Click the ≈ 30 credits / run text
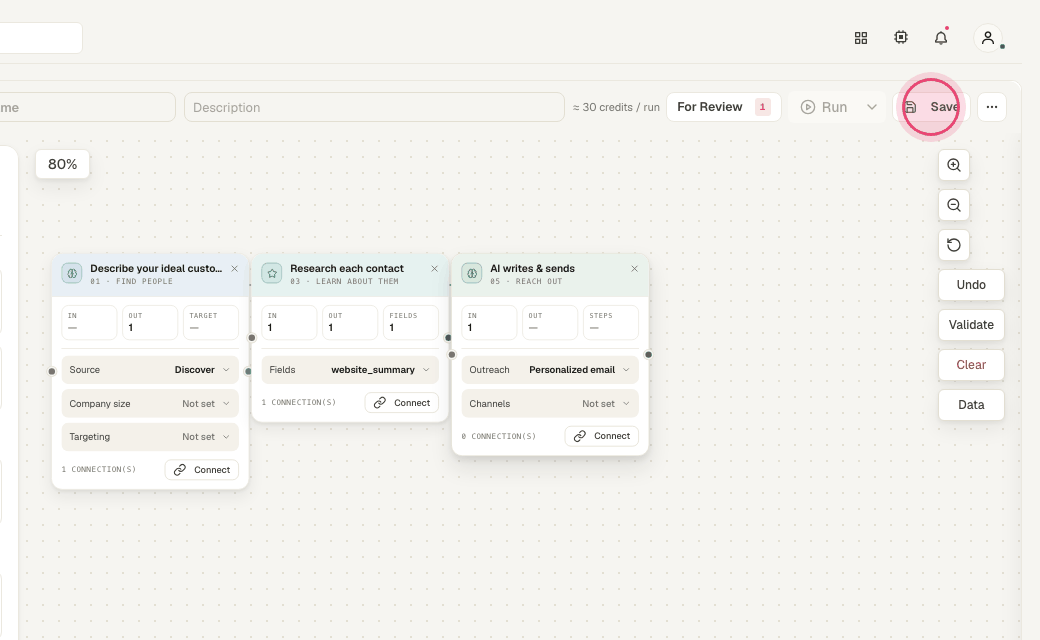The height and width of the screenshot is (640, 1040). coord(616,107)
